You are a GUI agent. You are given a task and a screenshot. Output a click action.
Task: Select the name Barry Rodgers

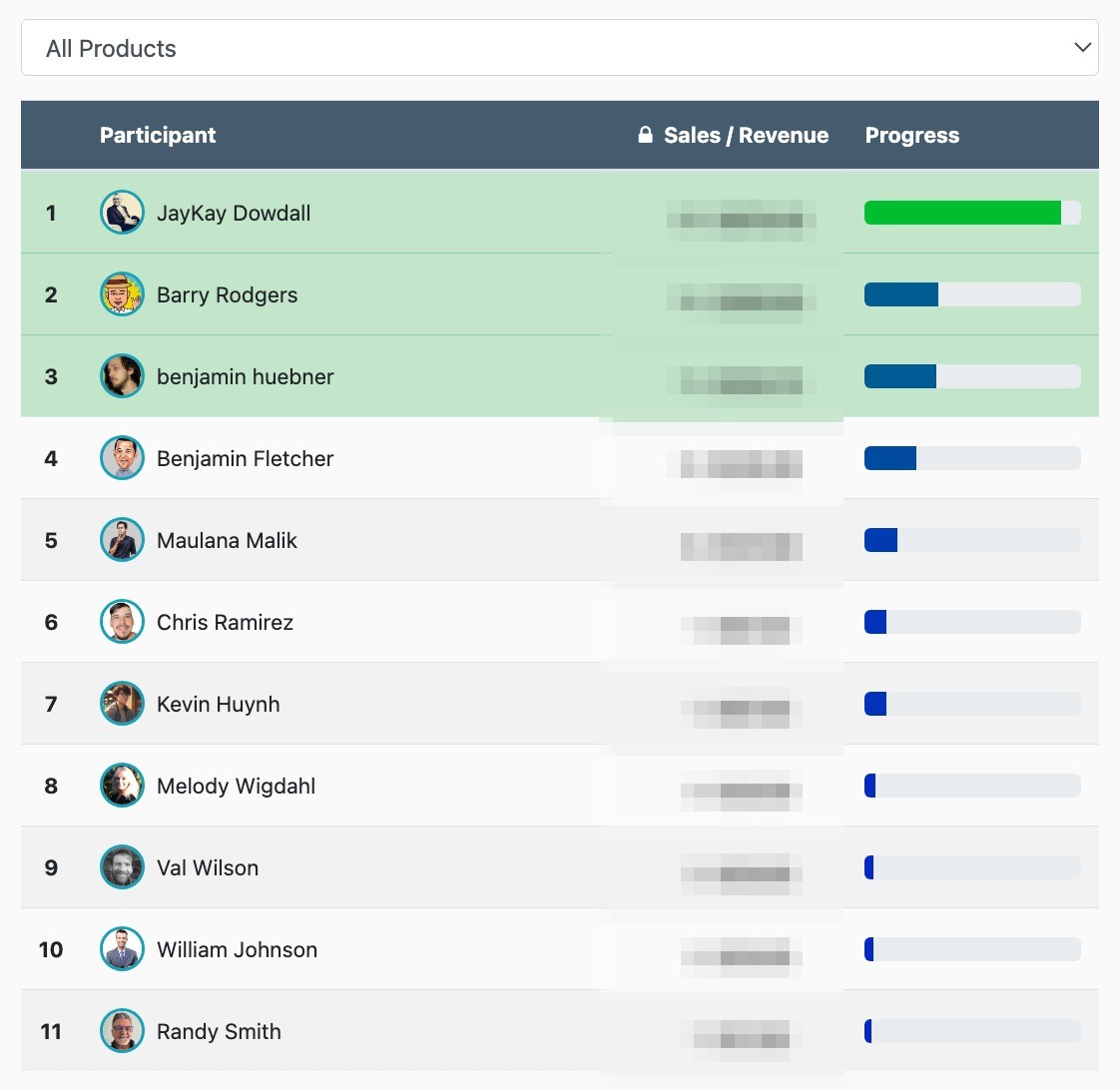click(228, 295)
